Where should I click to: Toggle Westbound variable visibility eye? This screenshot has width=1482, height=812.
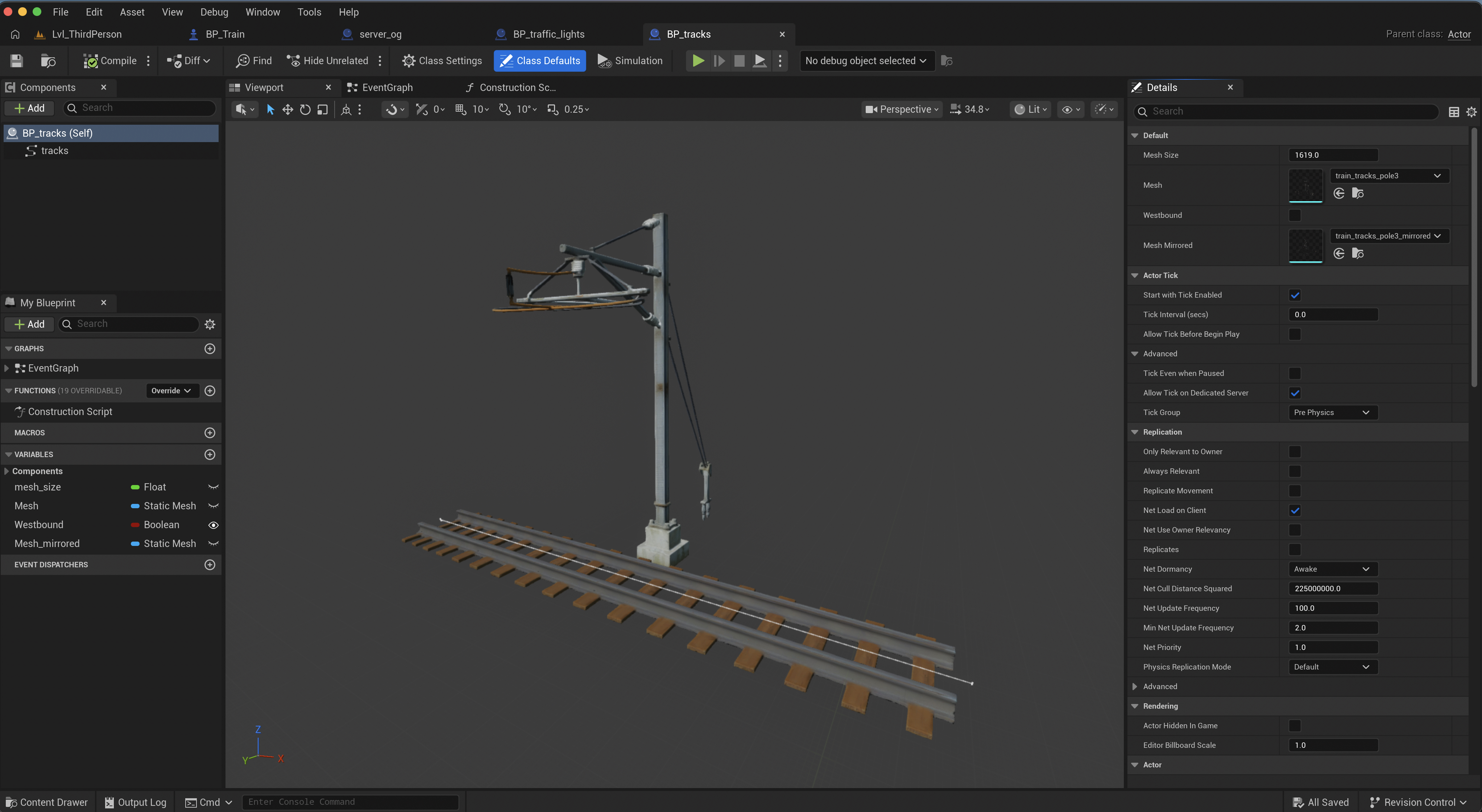pos(214,525)
